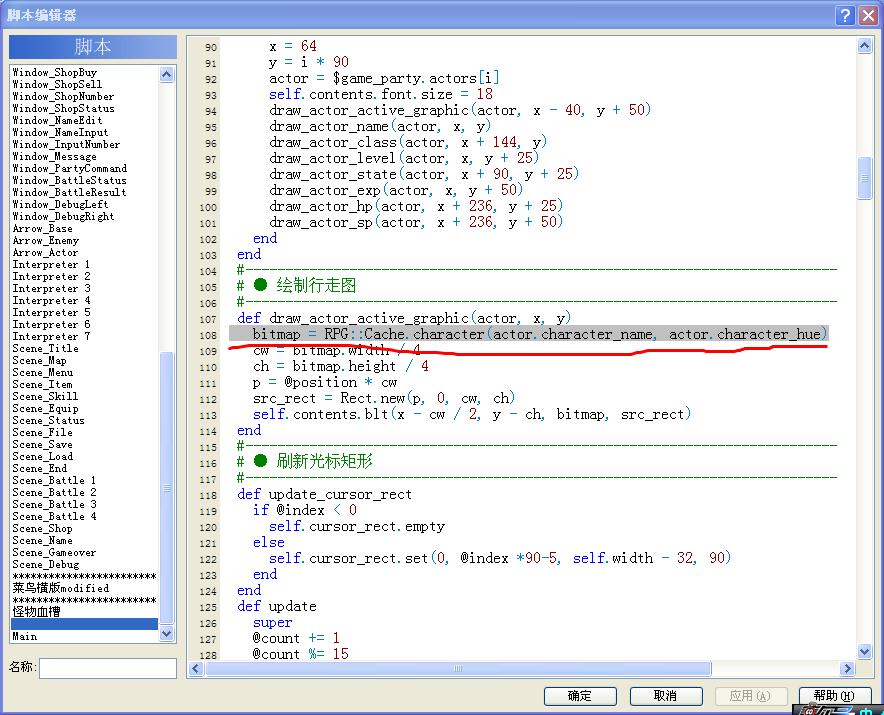Select Scene_Map script
The width and height of the screenshot is (884, 715).
coord(39,360)
